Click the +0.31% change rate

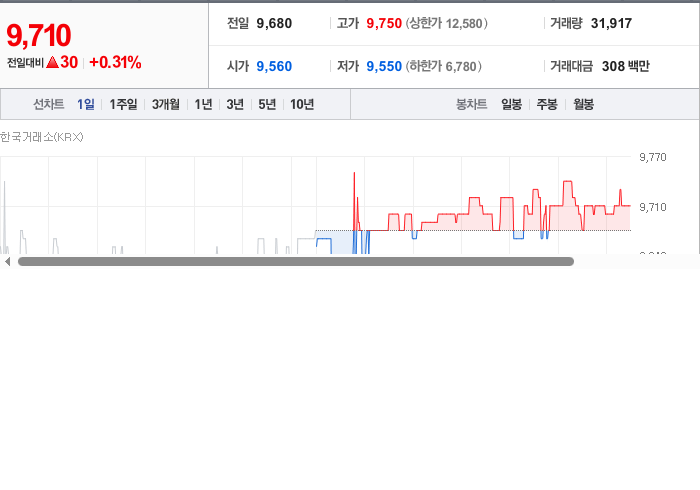pos(115,62)
